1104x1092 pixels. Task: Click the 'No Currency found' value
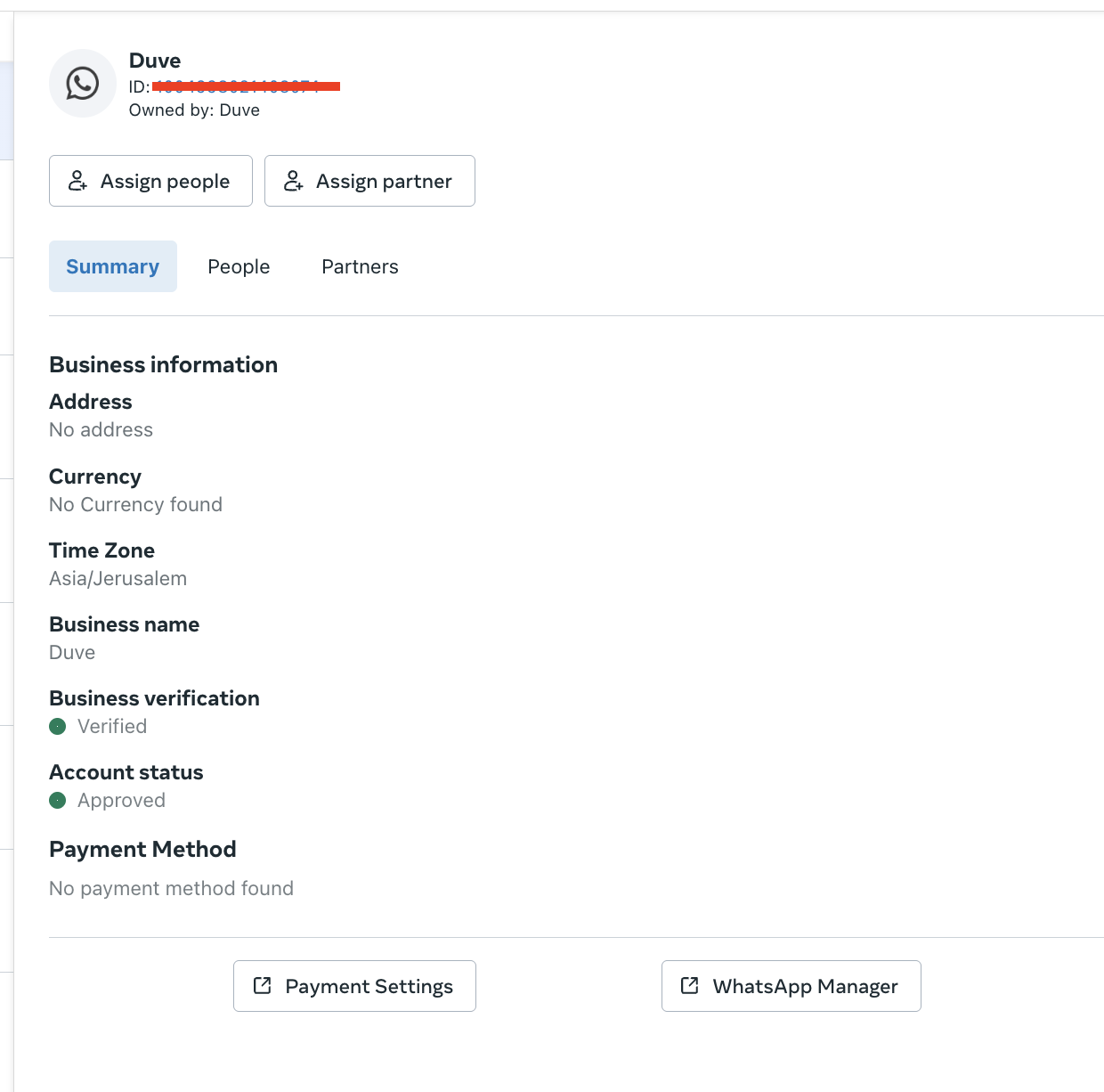[136, 505]
